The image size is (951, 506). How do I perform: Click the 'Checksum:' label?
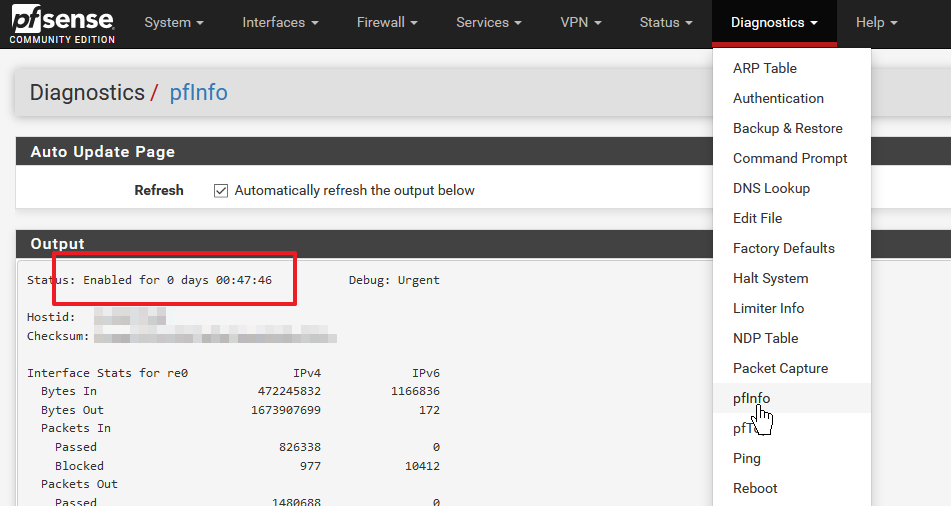click(58, 336)
